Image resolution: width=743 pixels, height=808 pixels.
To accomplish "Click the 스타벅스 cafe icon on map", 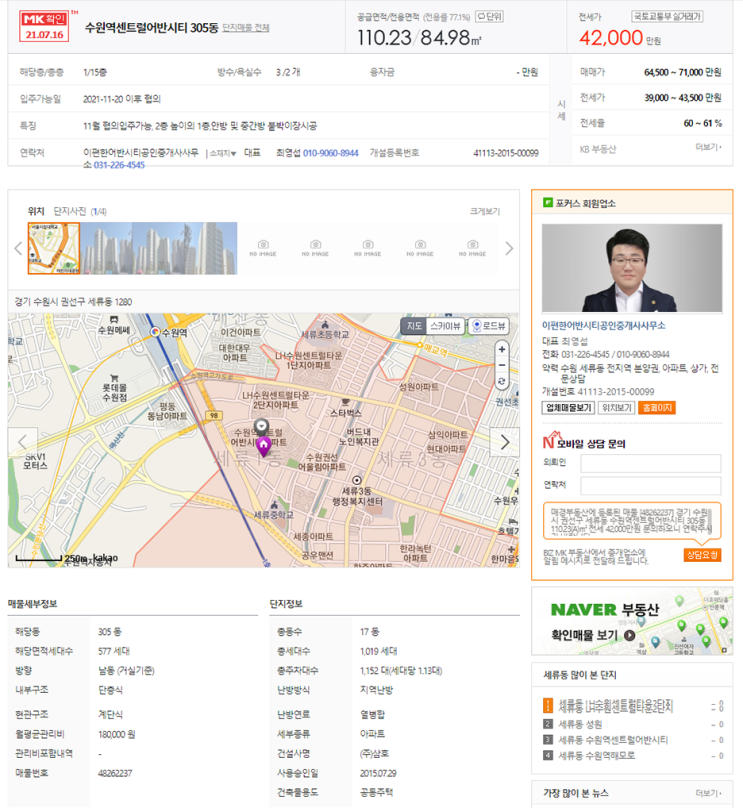I will (x=346, y=402).
